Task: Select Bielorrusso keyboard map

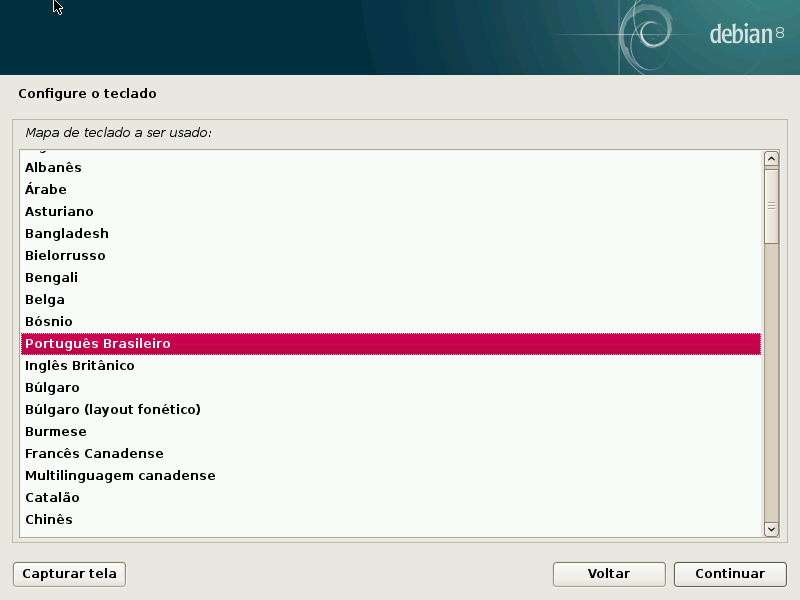Action: tap(65, 256)
